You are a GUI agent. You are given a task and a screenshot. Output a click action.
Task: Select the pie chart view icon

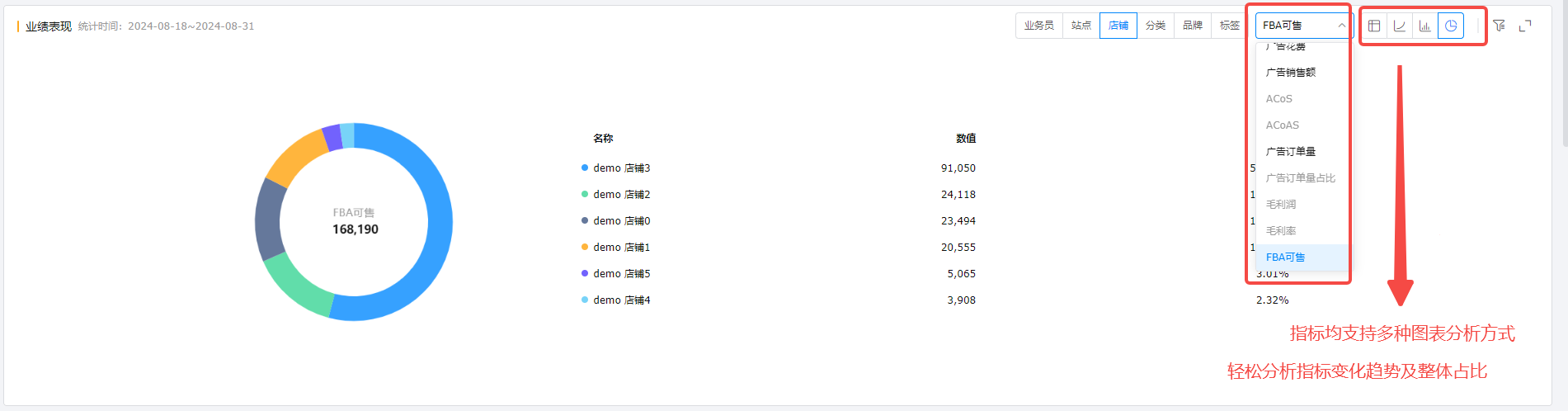pyautogui.click(x=1450, y=26)
